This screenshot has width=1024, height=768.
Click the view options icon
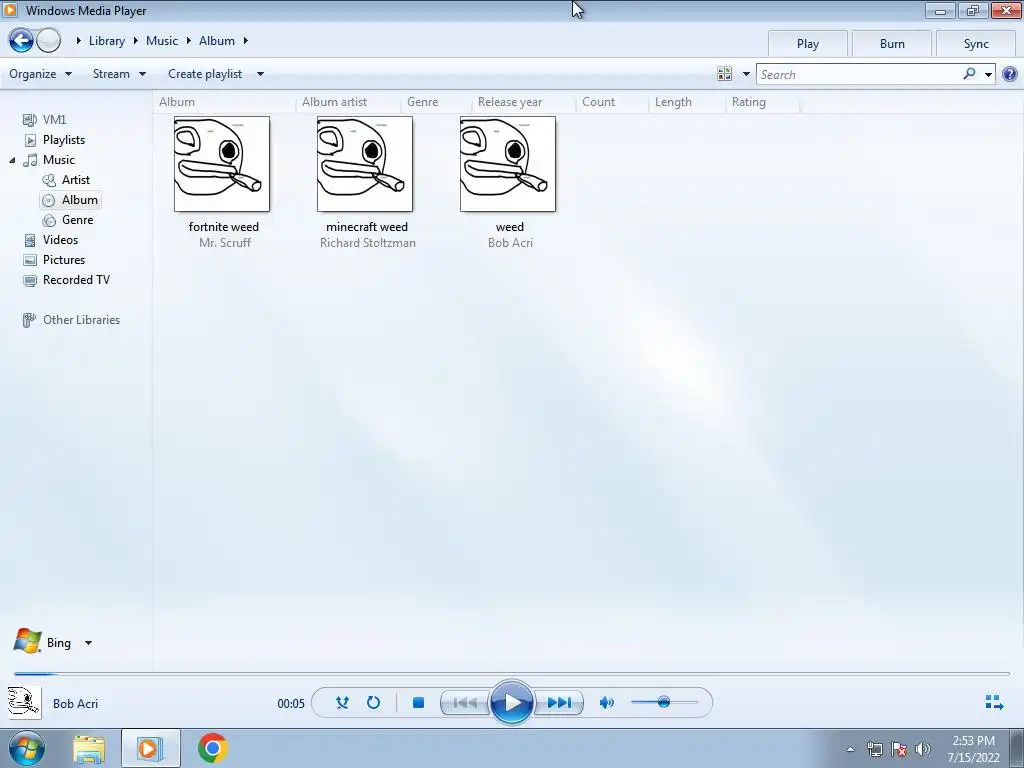[x=724, y=74]
